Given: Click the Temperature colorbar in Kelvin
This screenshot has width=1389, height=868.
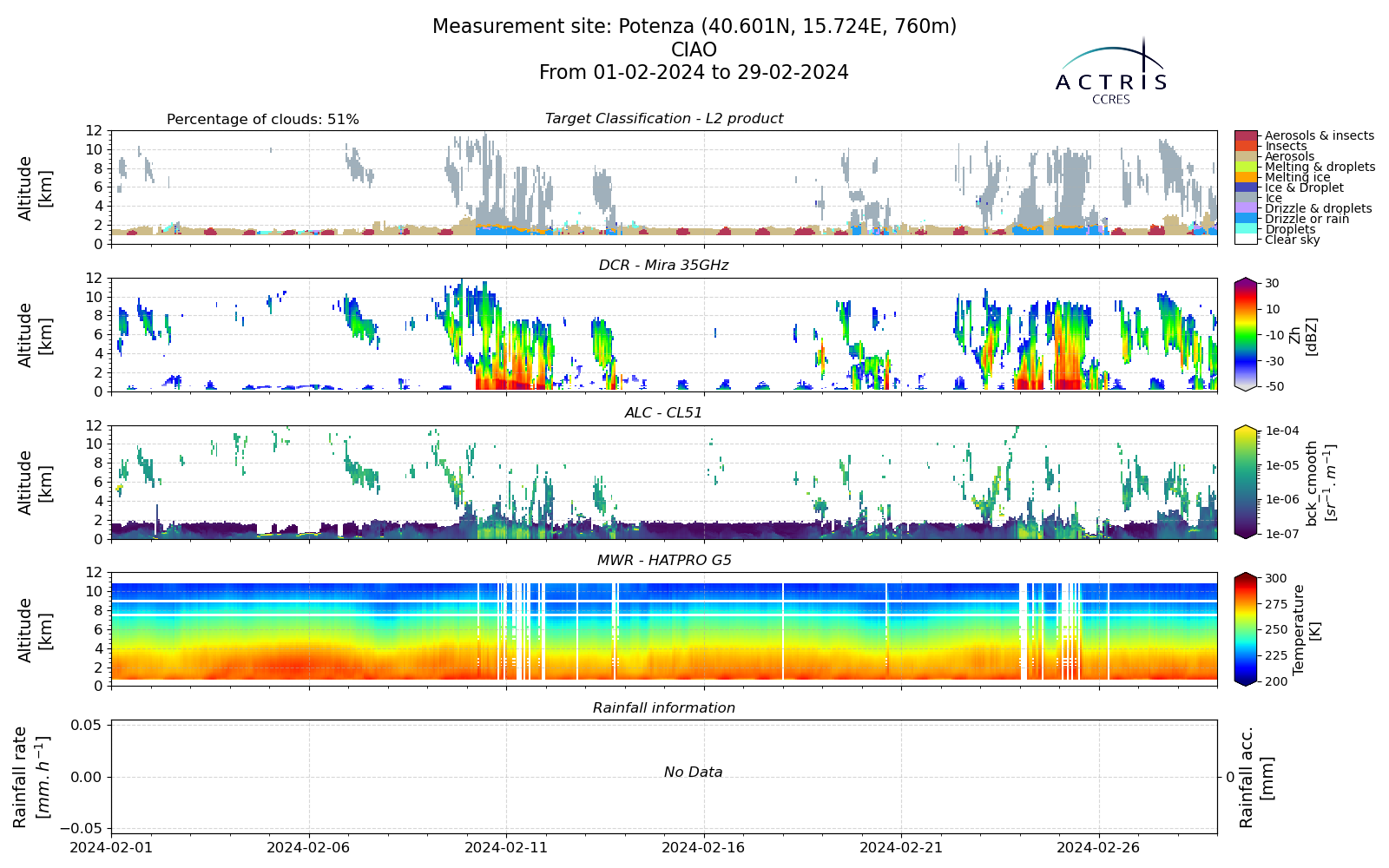Looking at the screenshot, I should [1245, 629].
